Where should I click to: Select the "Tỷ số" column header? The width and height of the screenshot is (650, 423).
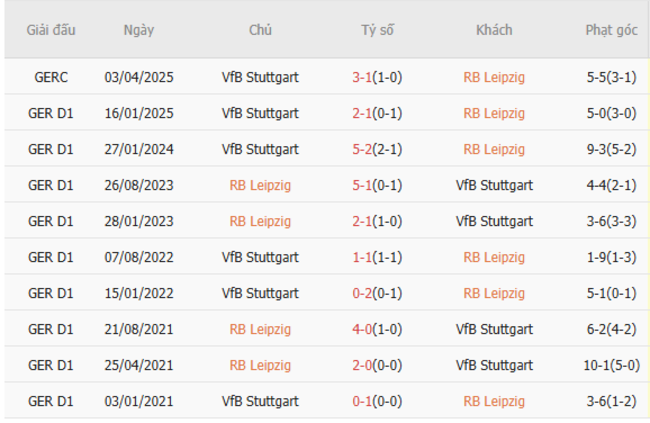point(377,30)
